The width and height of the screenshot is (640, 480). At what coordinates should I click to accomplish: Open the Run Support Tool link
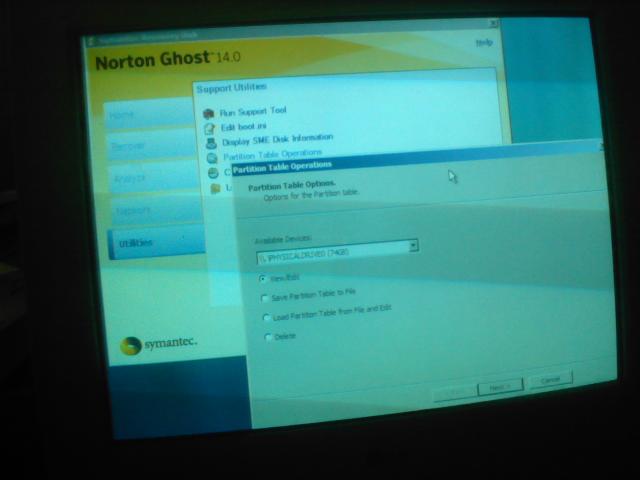point(253,111)
